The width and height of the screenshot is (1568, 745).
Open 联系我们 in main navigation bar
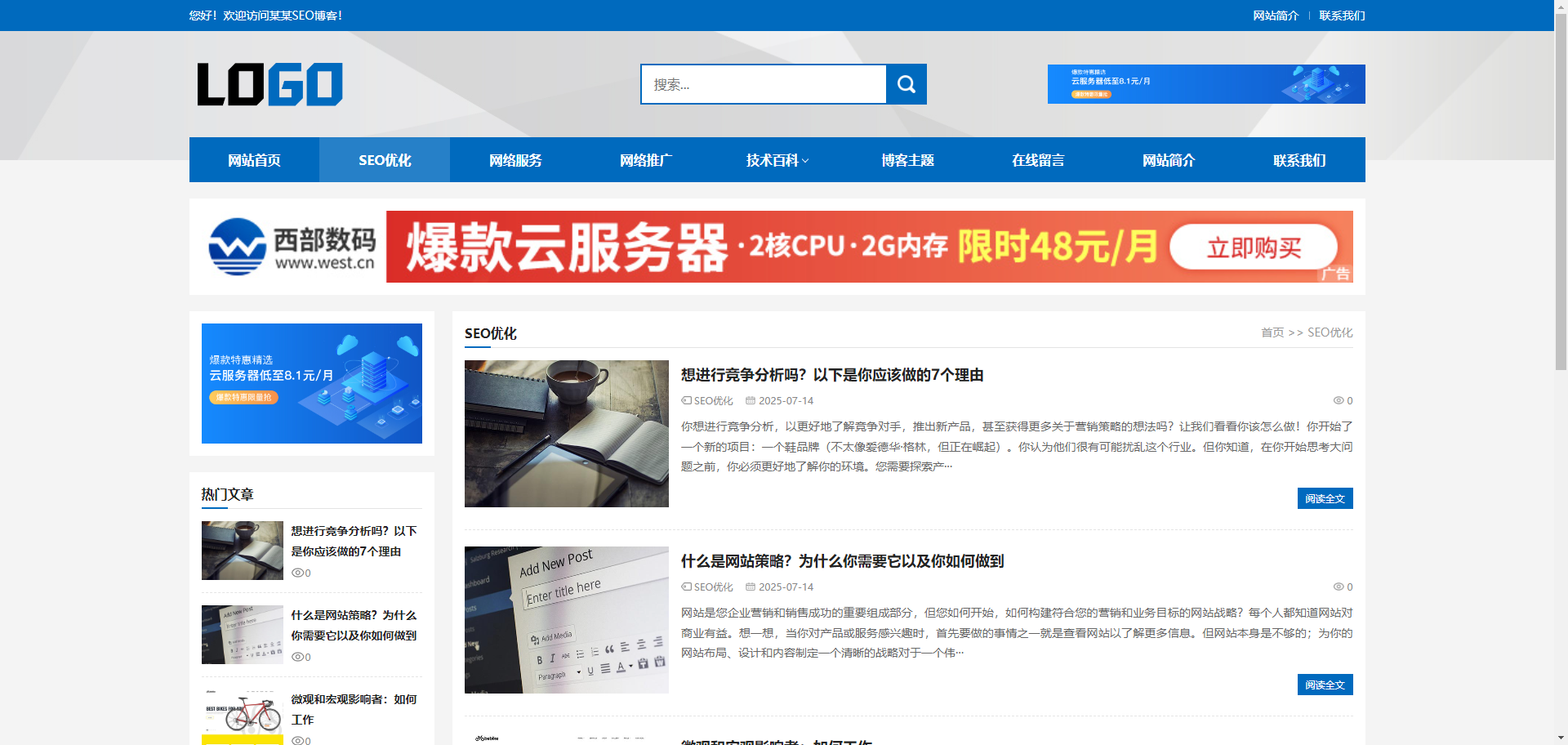point(1299,160)
